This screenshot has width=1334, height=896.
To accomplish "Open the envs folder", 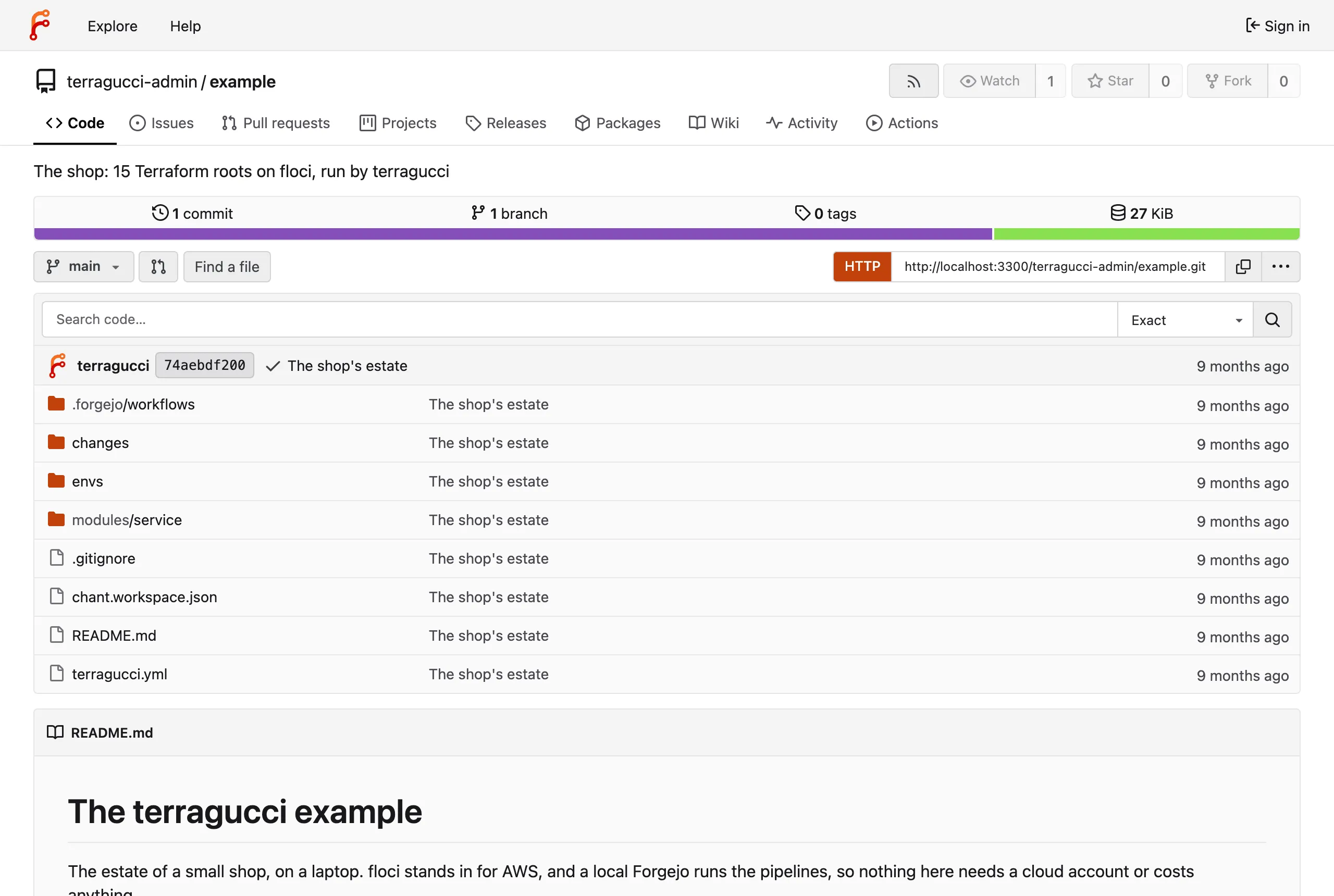I will tap(88, 482).
